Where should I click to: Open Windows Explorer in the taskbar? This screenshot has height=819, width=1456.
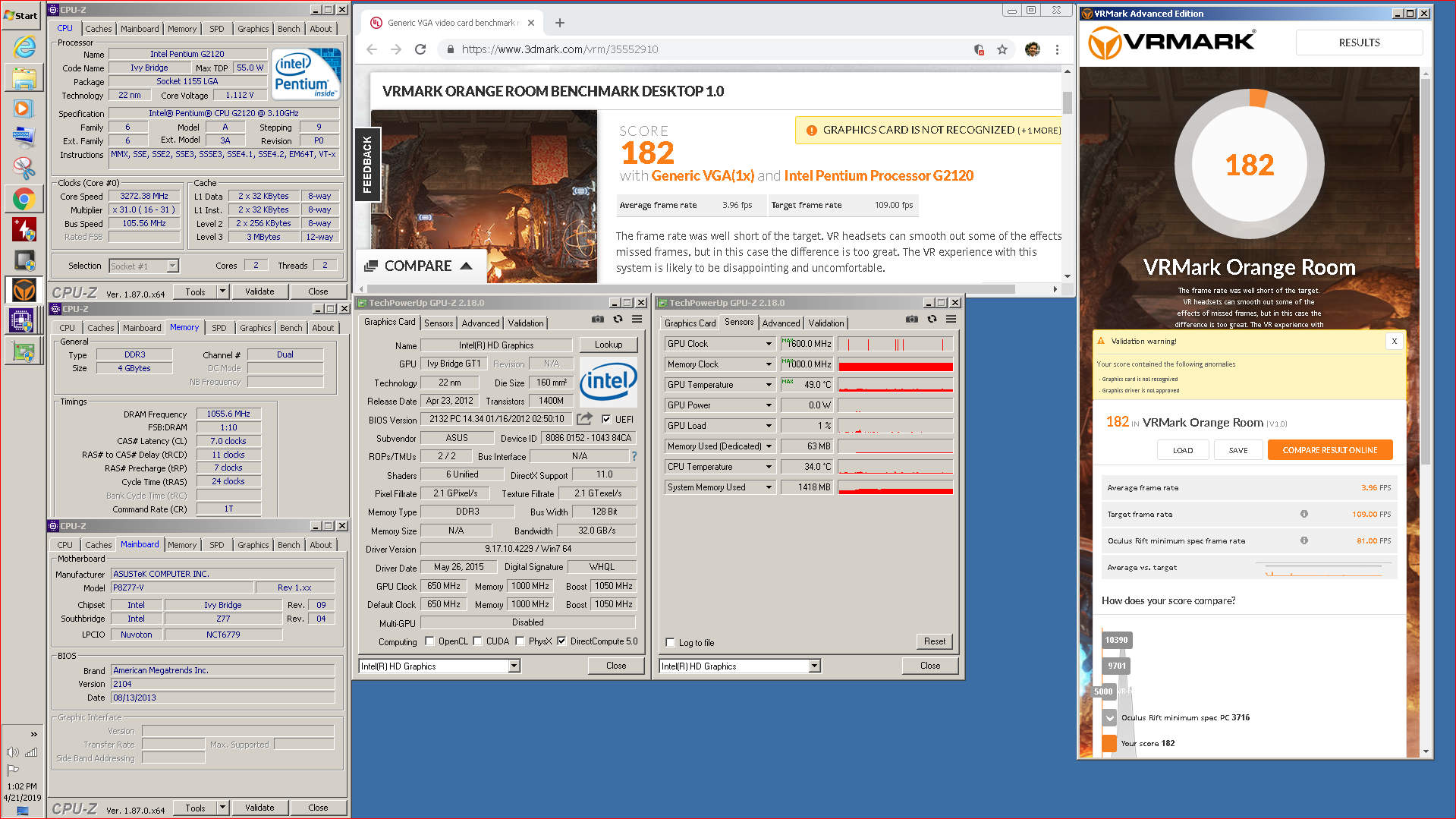tap(24, 77)
